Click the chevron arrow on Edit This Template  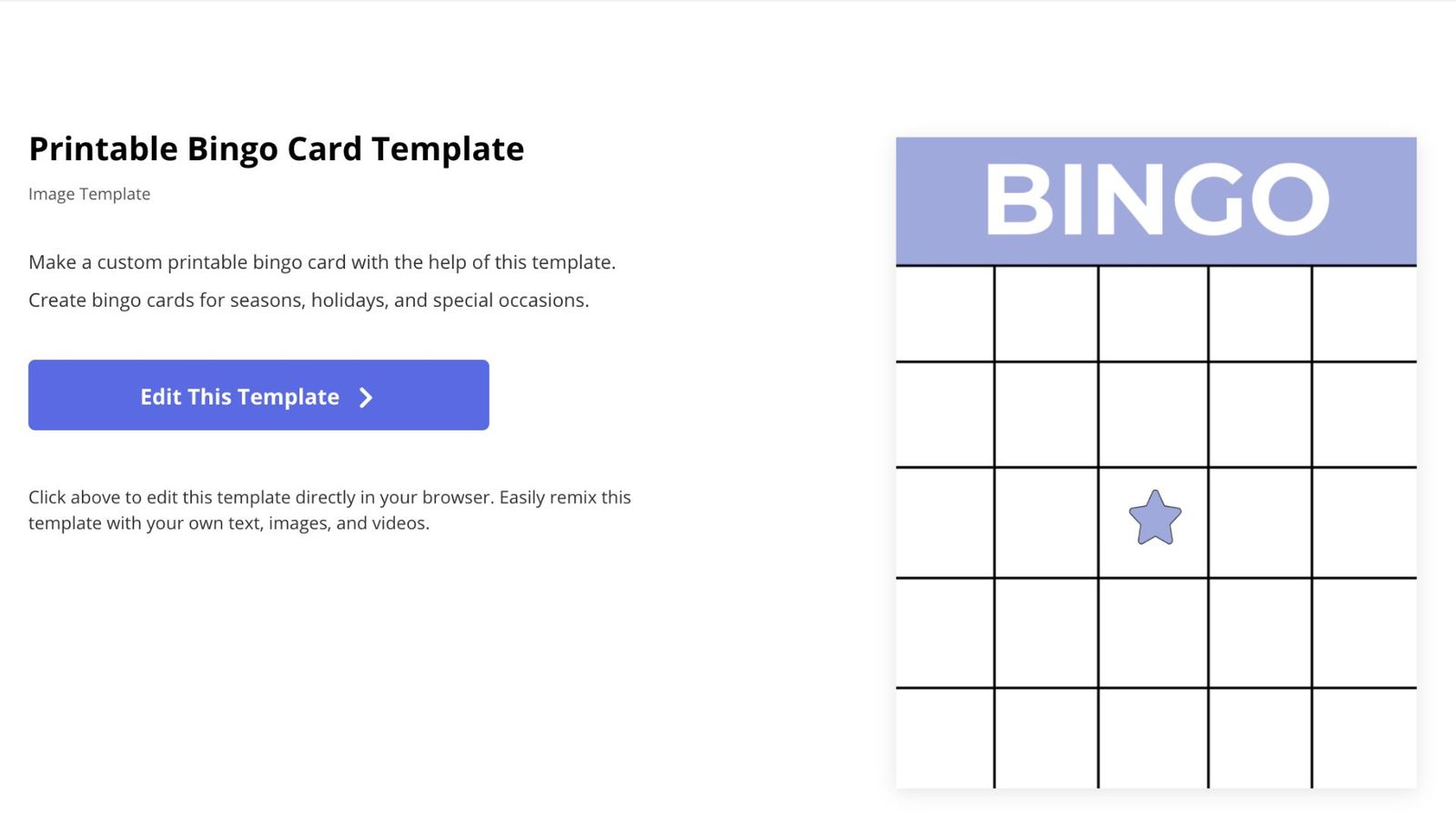(x=366, y=397)
